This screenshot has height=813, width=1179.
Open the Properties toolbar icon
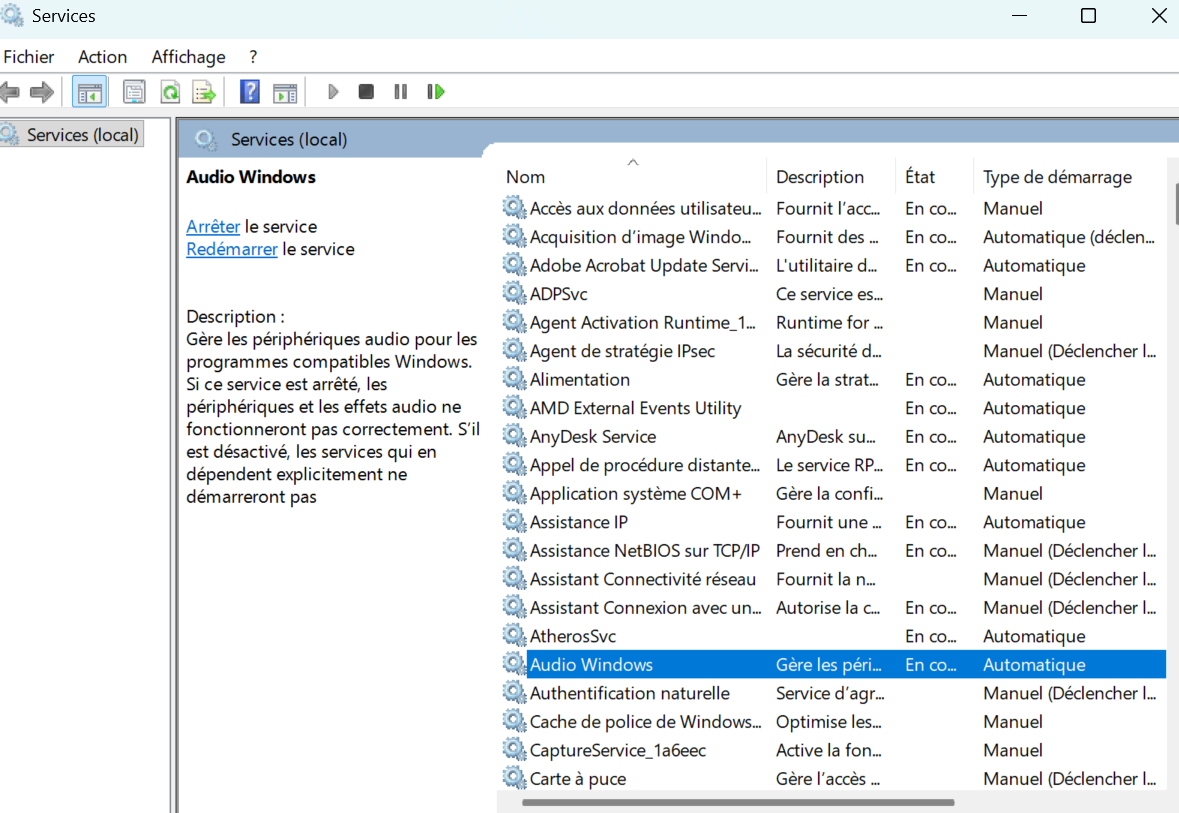click(134, 92)
